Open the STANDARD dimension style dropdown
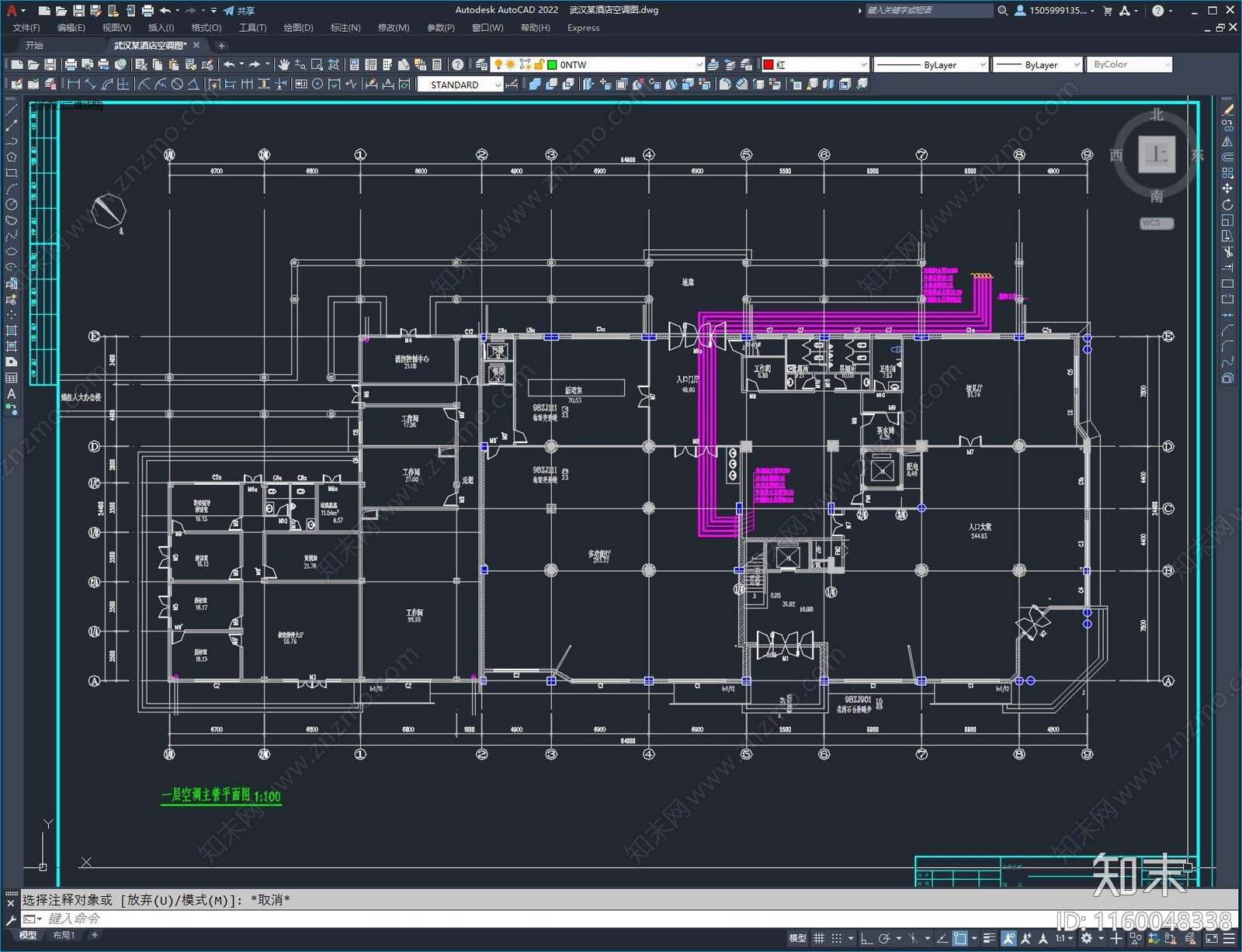 [x=460, y=85]
